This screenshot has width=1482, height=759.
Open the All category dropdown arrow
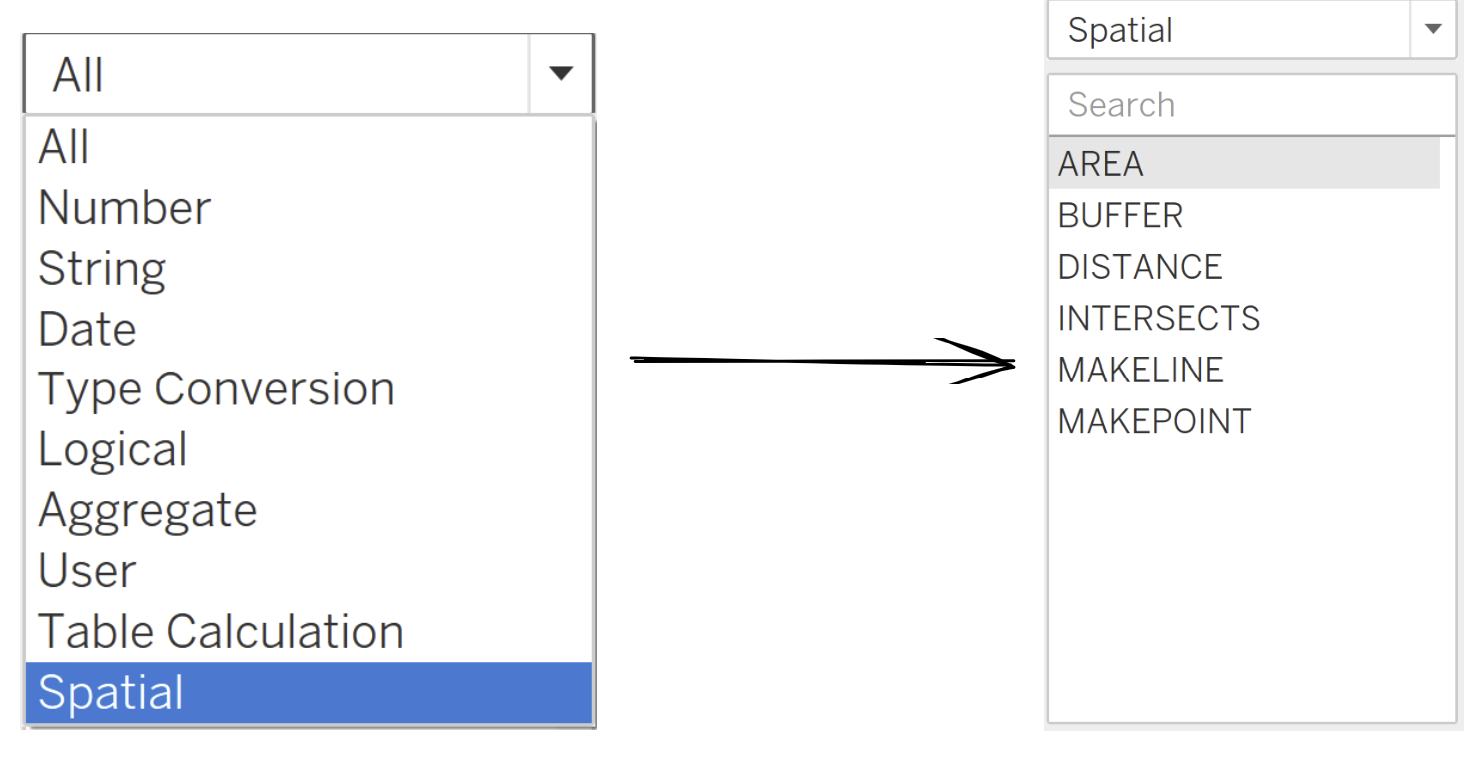[x=561, y=74]
